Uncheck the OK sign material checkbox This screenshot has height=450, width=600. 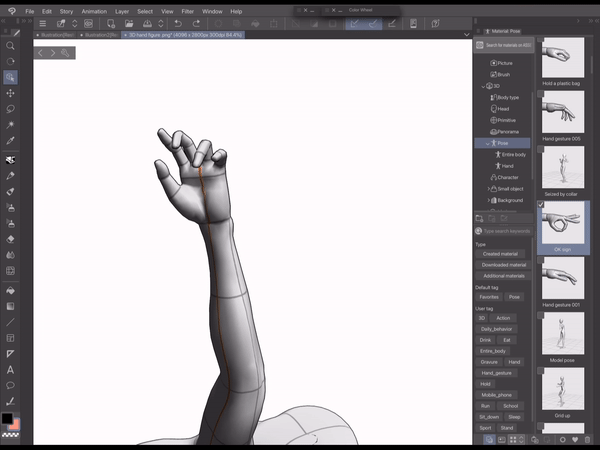tap(542, 205)
